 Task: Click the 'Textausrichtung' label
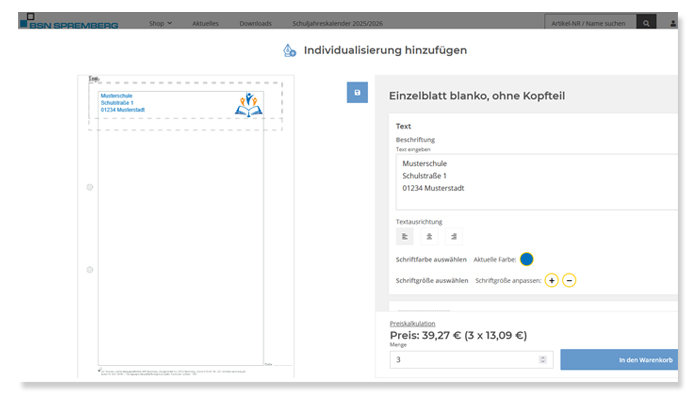click(x=419, y=222)
